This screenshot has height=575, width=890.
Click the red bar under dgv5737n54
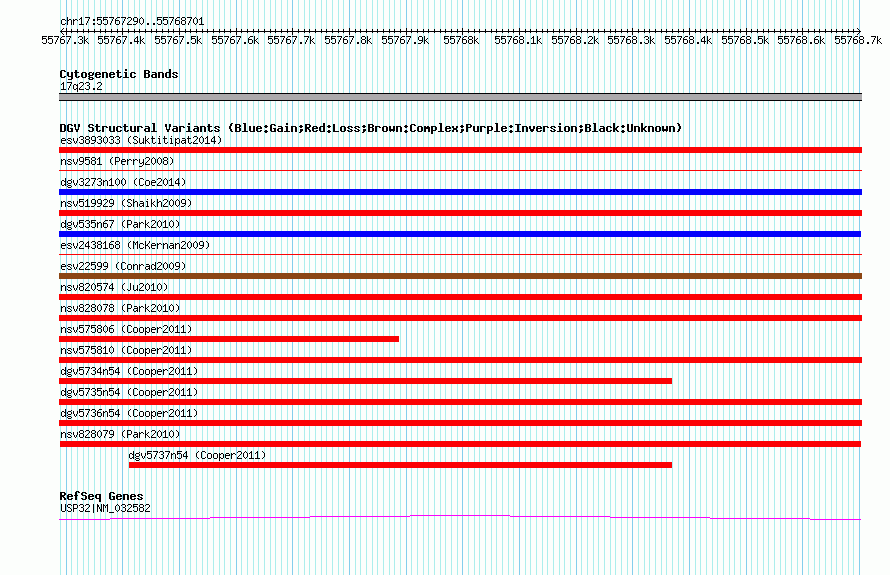tap(400, 465)
